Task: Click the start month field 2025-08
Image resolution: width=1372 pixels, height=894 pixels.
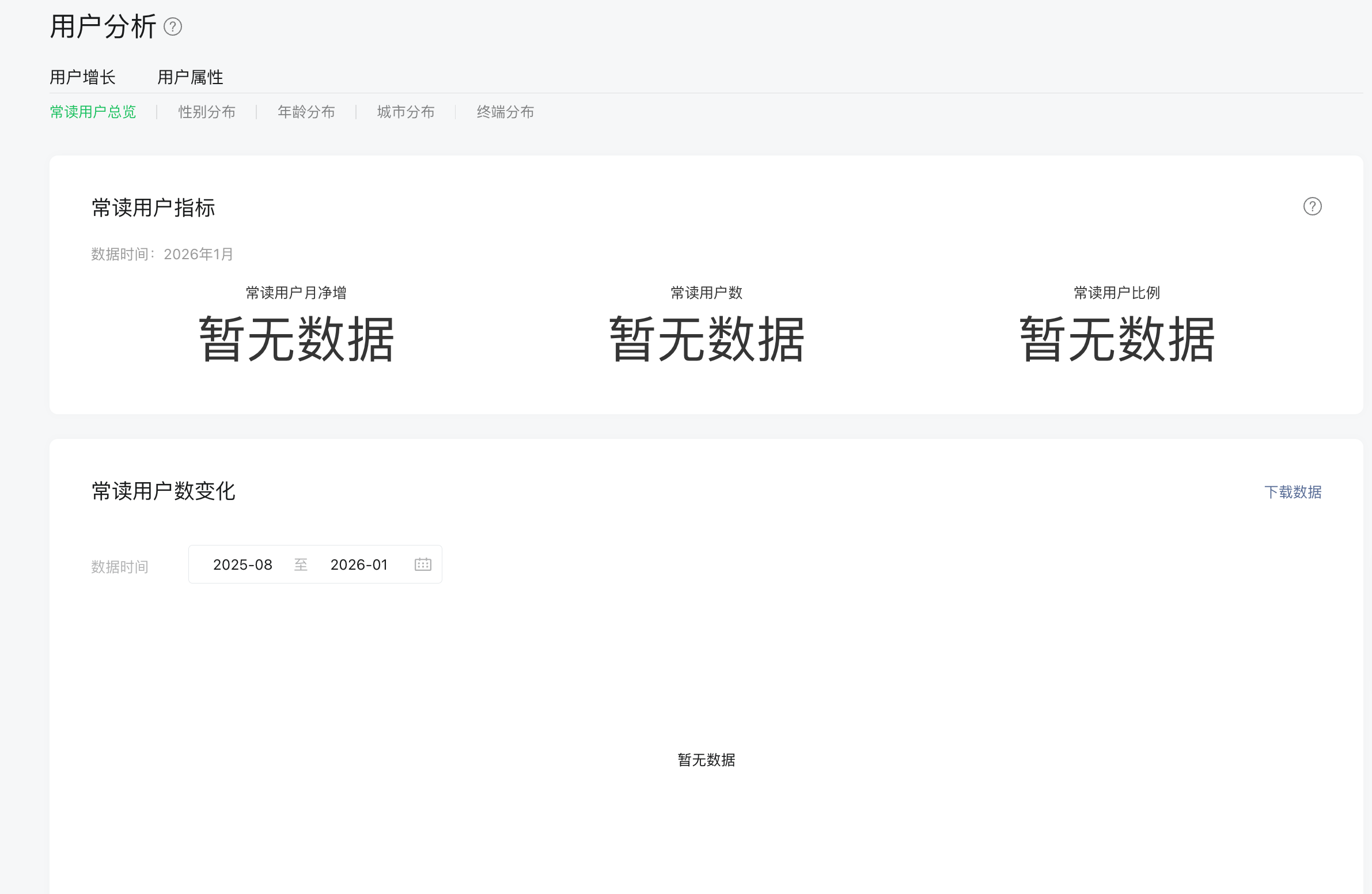Action: 242,565
